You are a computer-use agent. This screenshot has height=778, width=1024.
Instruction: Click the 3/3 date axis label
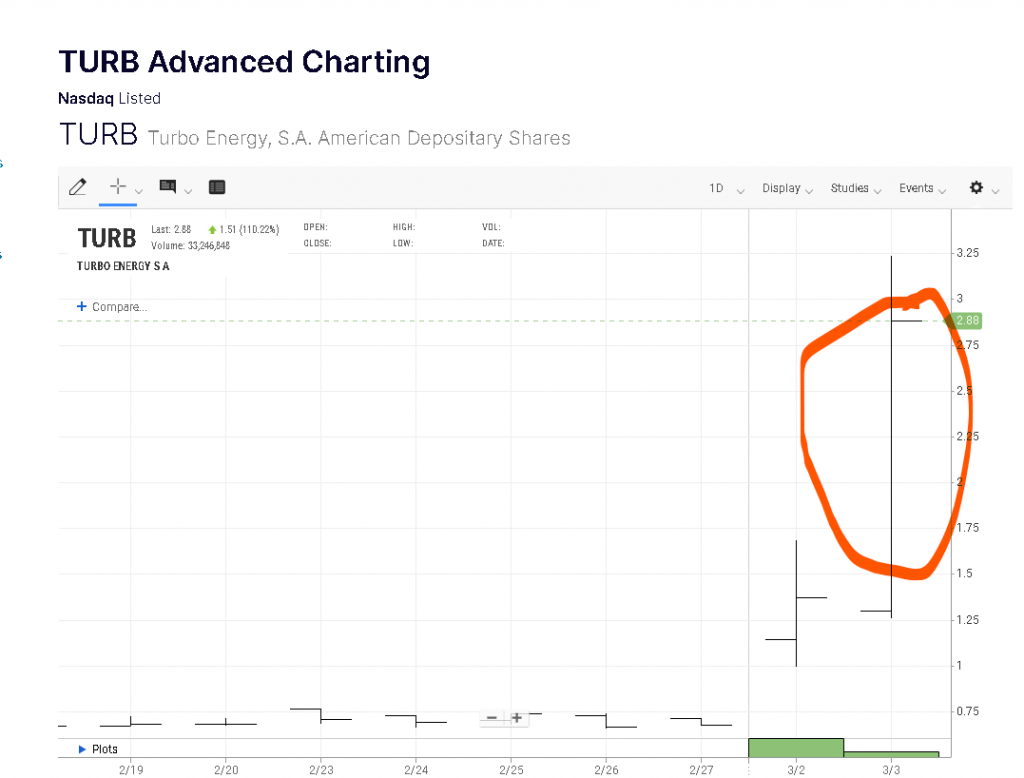[891, 770]
